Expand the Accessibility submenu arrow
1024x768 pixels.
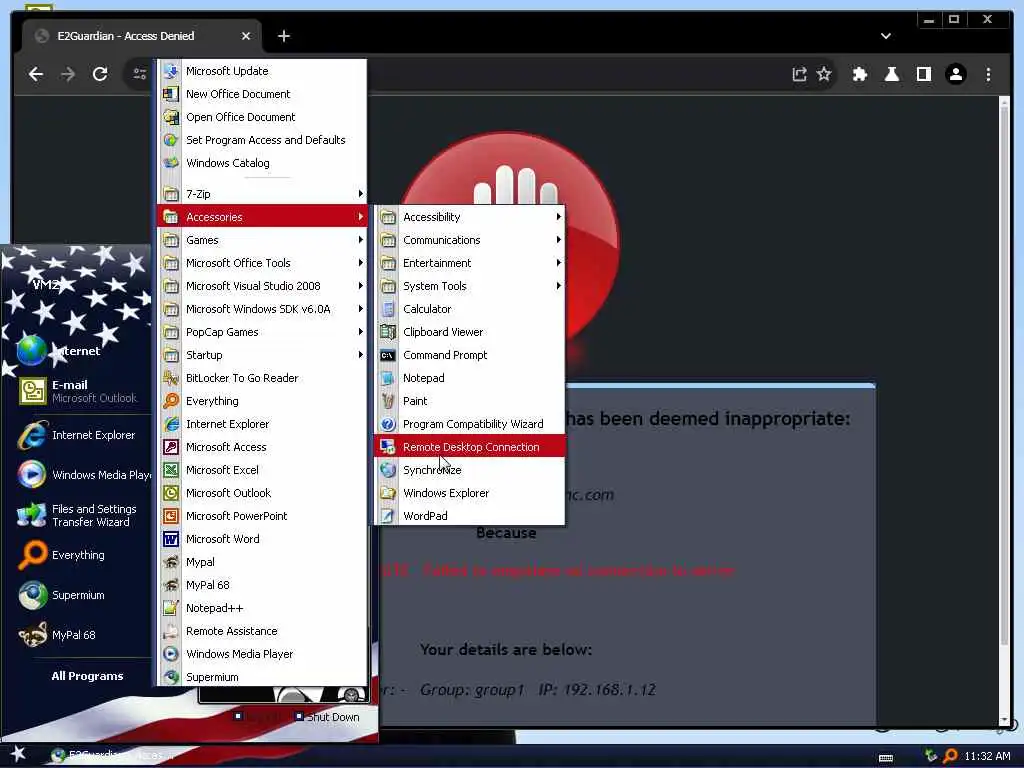pyautogui.click(x=558, y=216)
